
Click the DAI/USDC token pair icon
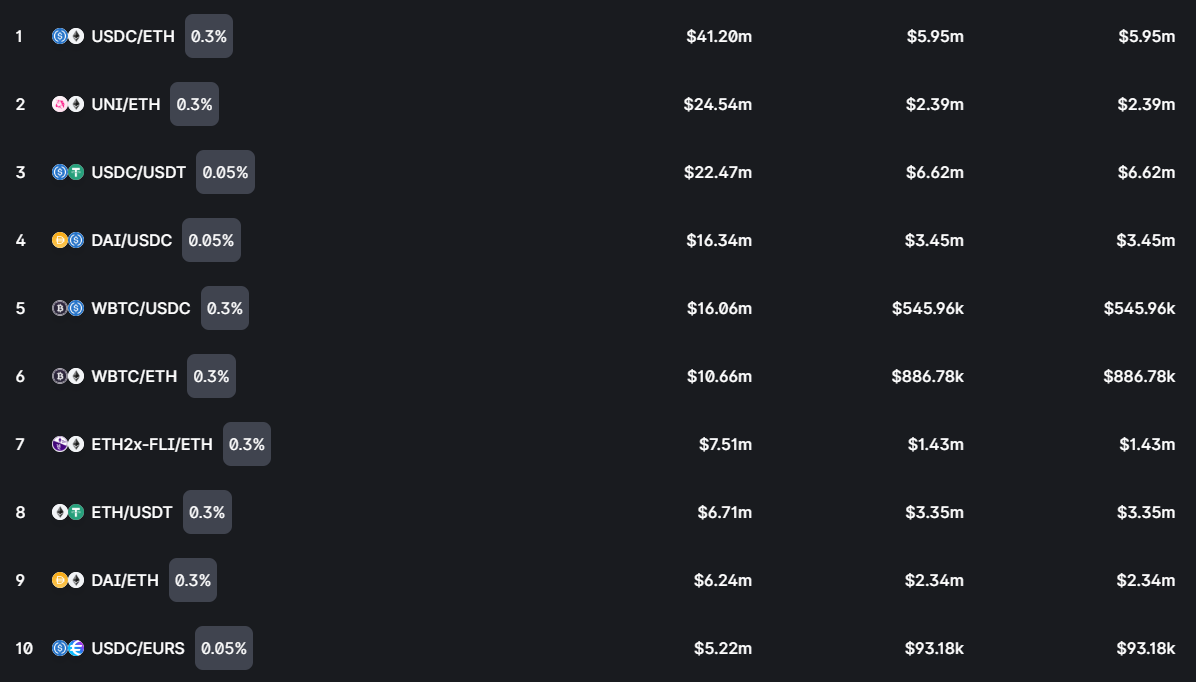(68, 240)
